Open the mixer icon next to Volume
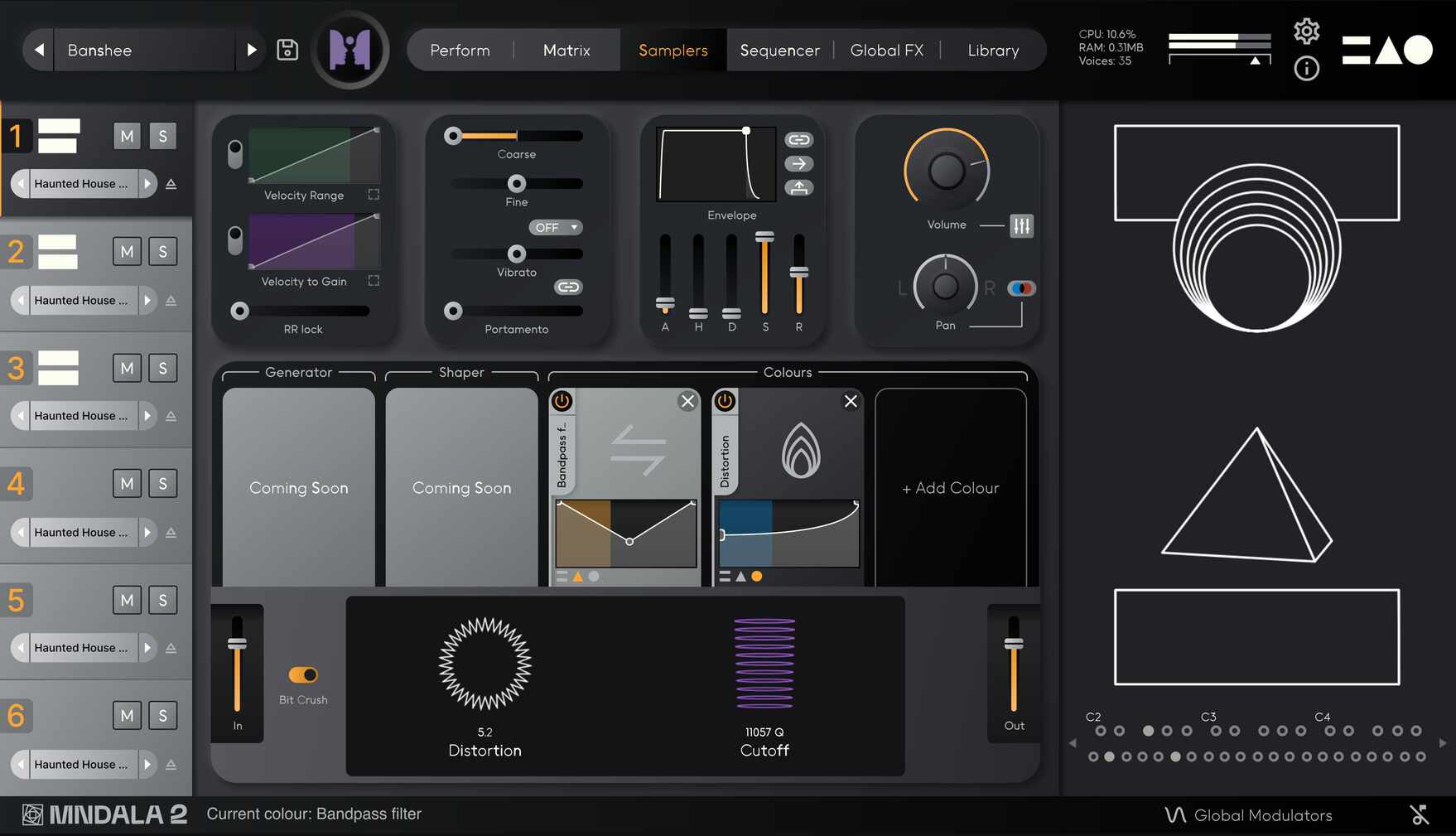Image resolution: width=1456 pixels, height=836 pixels. [1022, 225]
